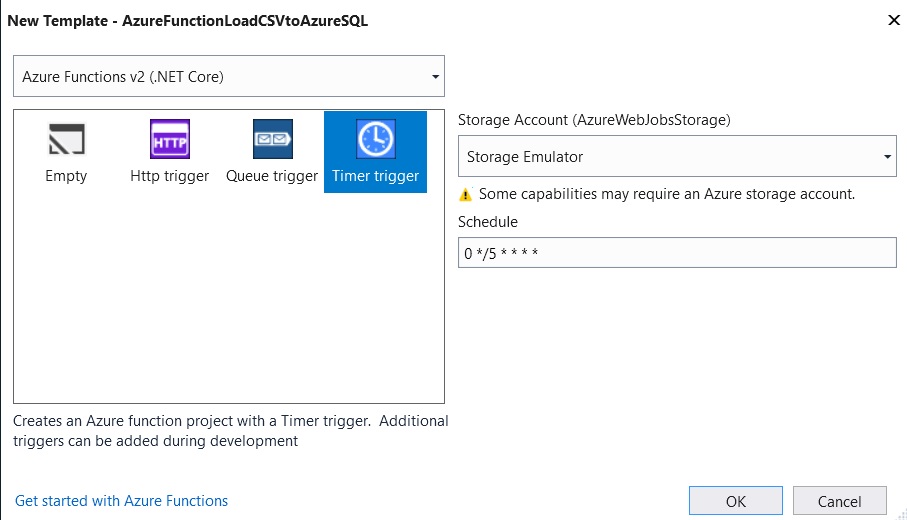Click the Queue trigger label text
This screenshot has height=520, width=907.
[x=272, y=176]
